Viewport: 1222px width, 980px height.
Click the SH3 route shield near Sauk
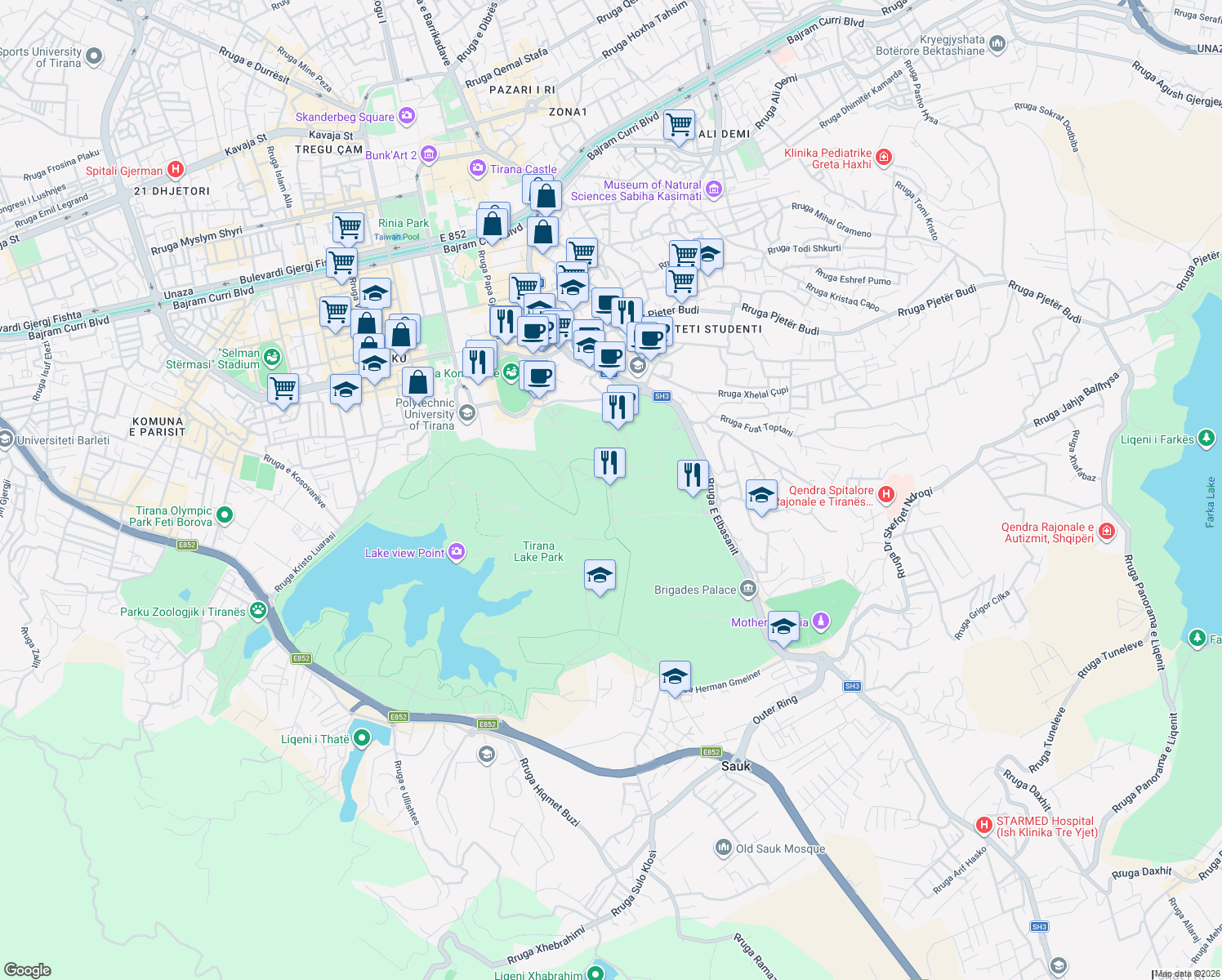(852, 686)
